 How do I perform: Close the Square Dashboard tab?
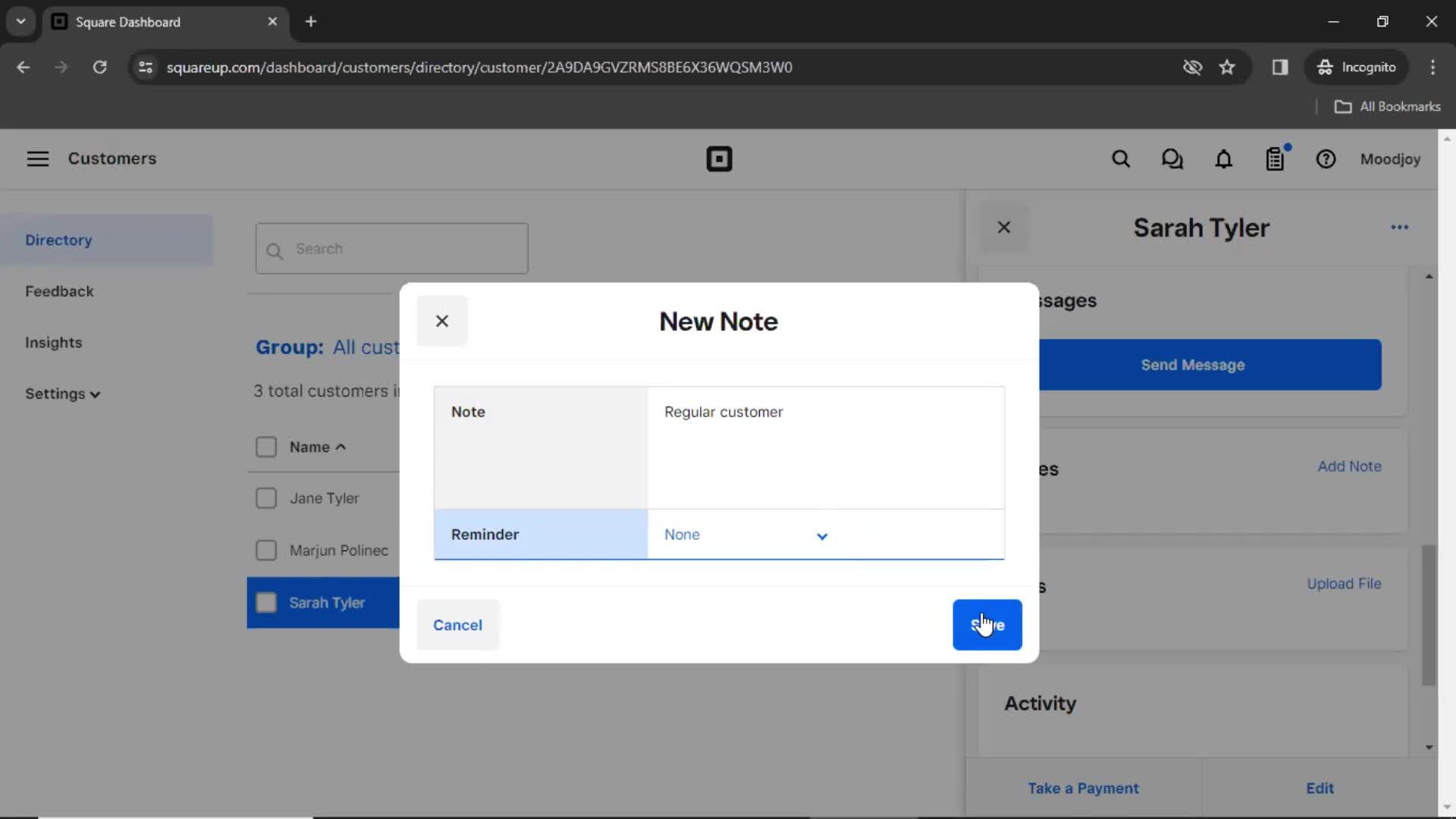[x=272, y=21]
